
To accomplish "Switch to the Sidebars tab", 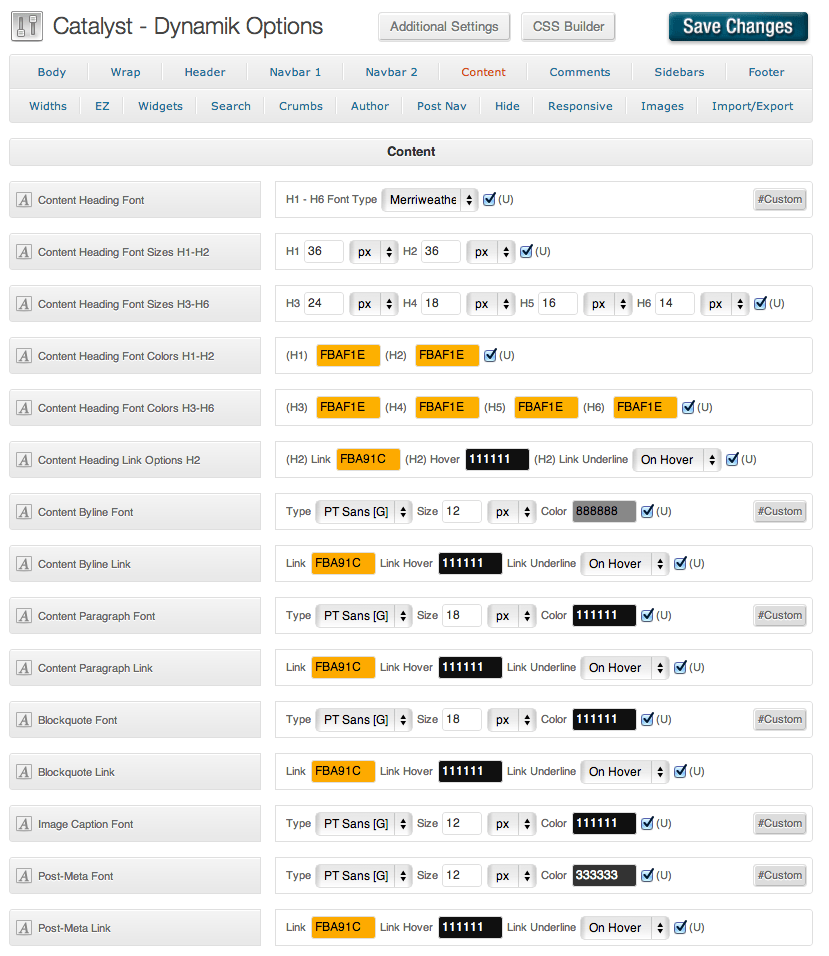I will point(679,72).
